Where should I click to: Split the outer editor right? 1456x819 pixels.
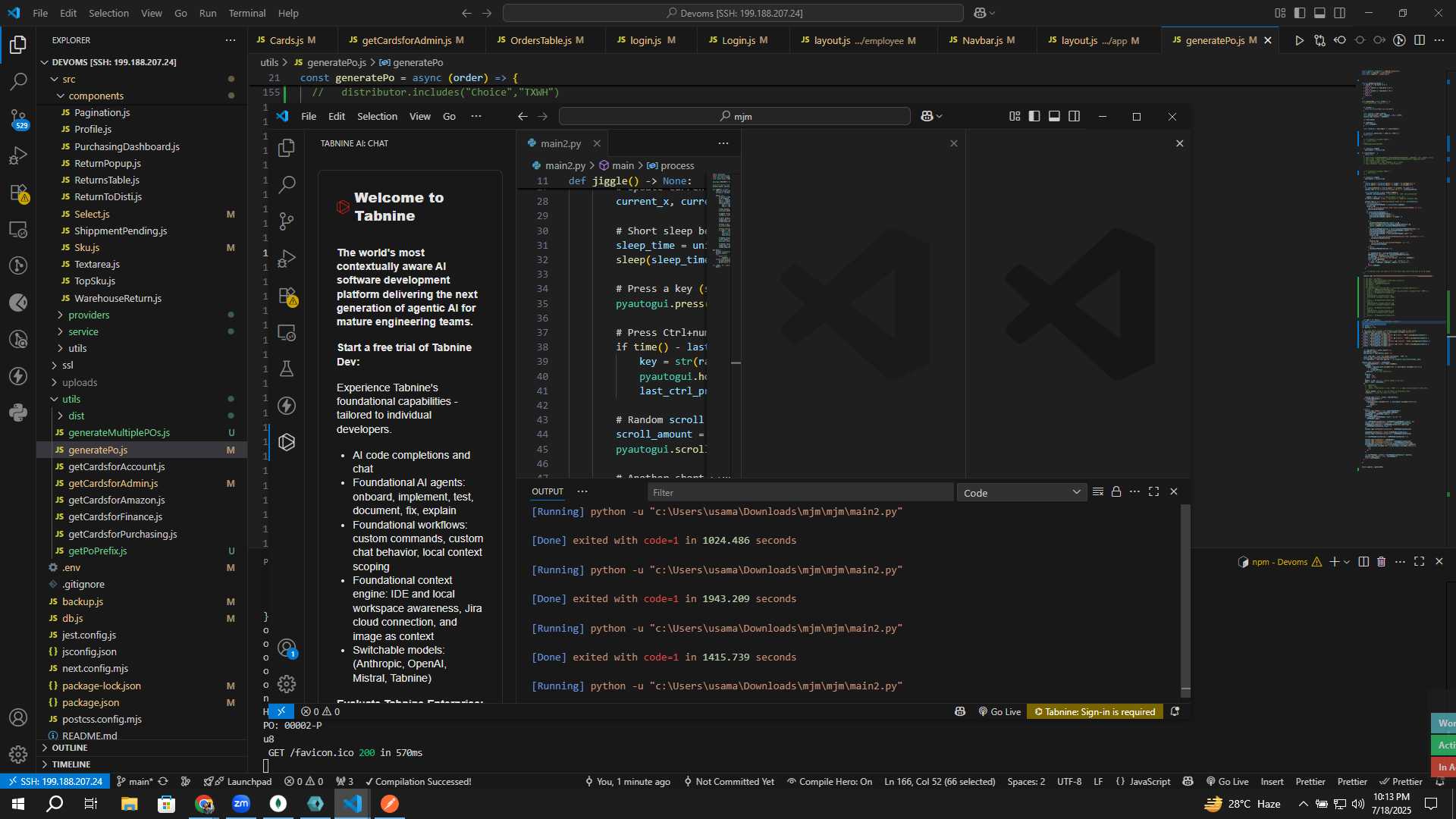click(1420, 40)
